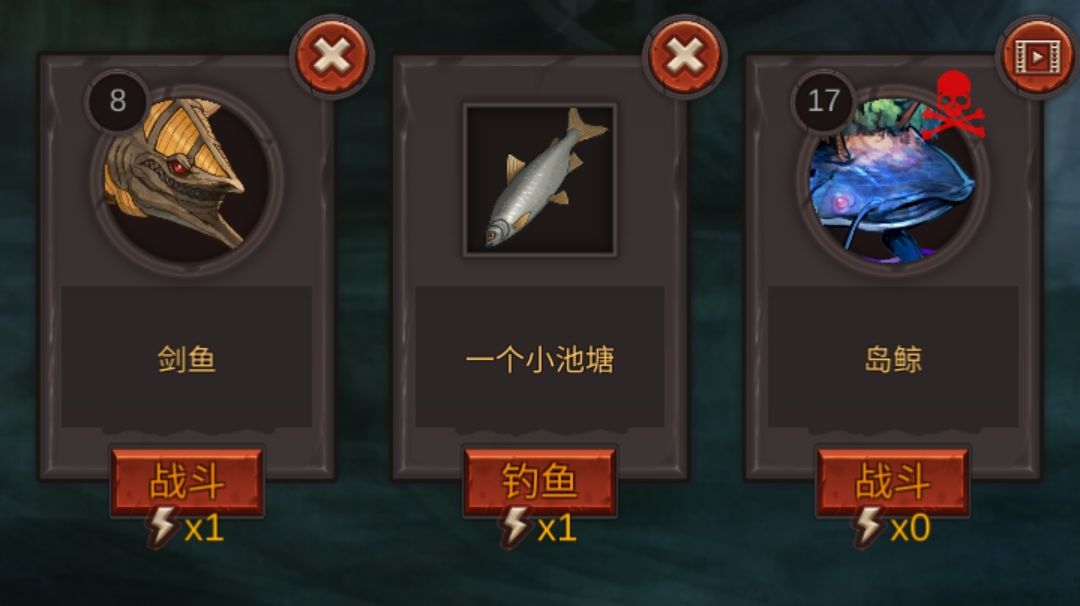Click the swordfish monster portrait
Screen dimensions: 1080x606
click(187, 180)
